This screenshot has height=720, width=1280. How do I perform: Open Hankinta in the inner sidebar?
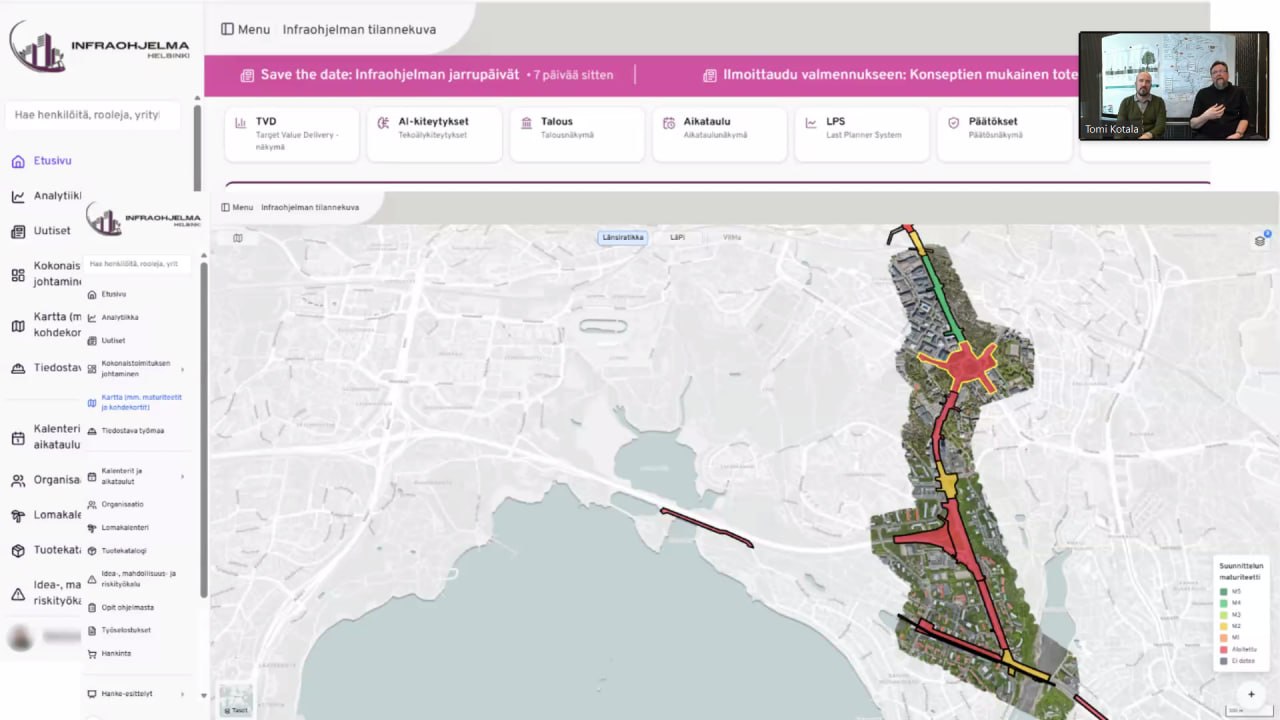pos(116,654)
